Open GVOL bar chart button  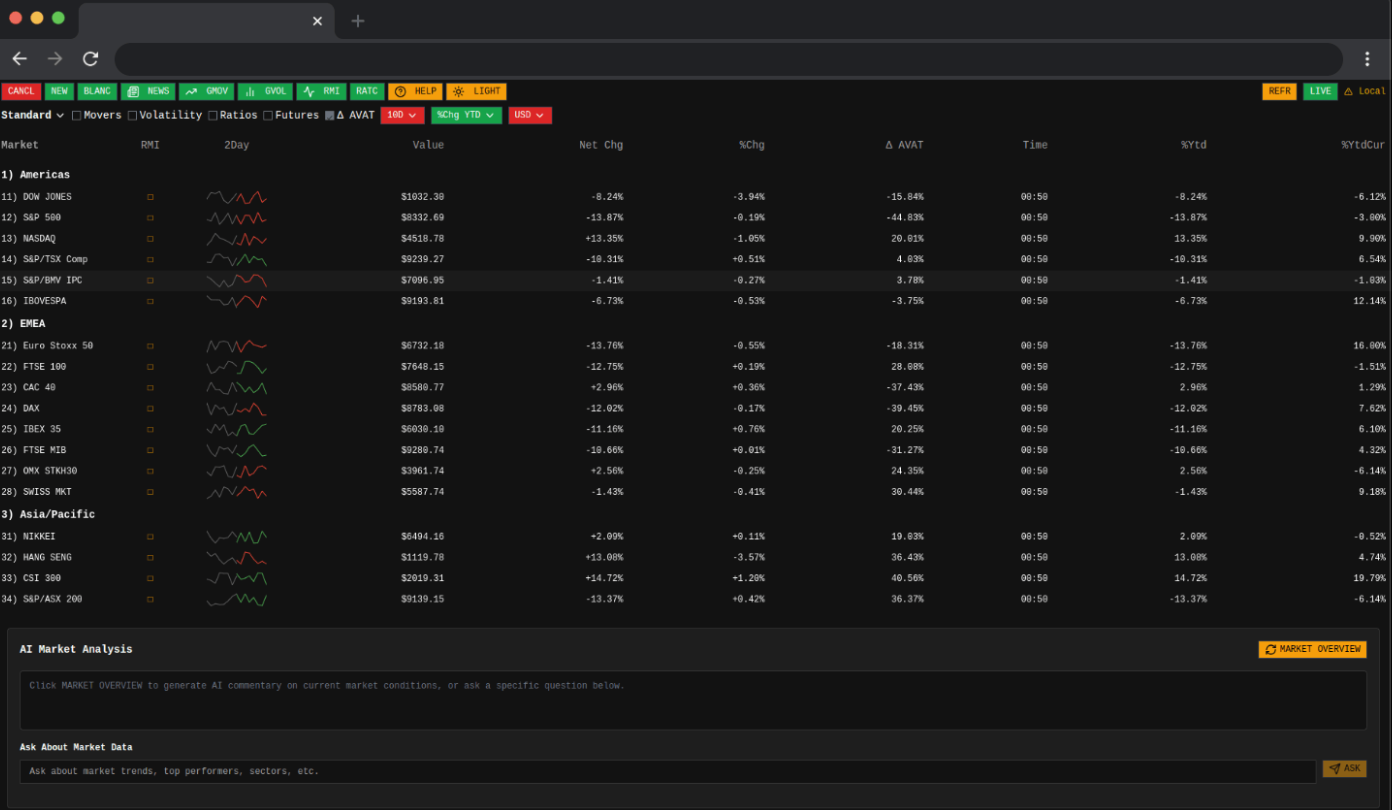[x=265, y=91]
